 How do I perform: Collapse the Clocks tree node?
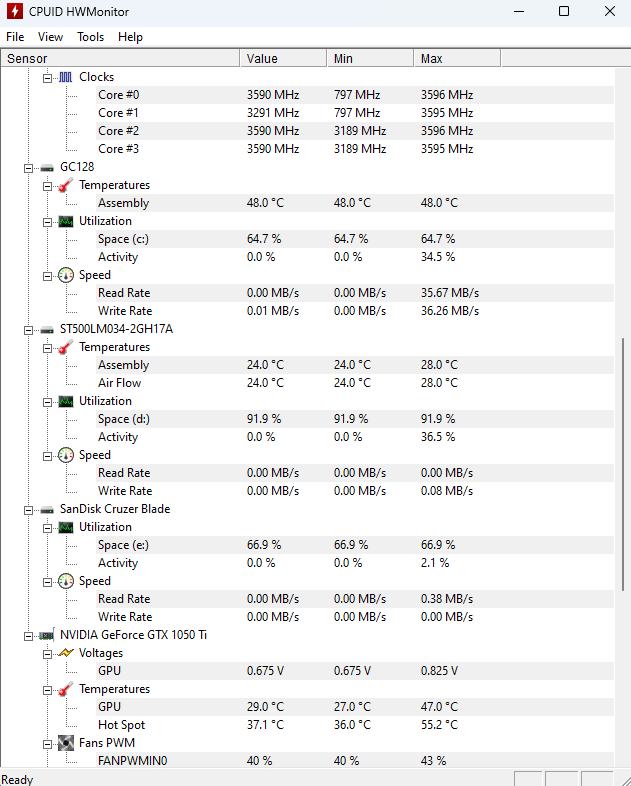47,78
